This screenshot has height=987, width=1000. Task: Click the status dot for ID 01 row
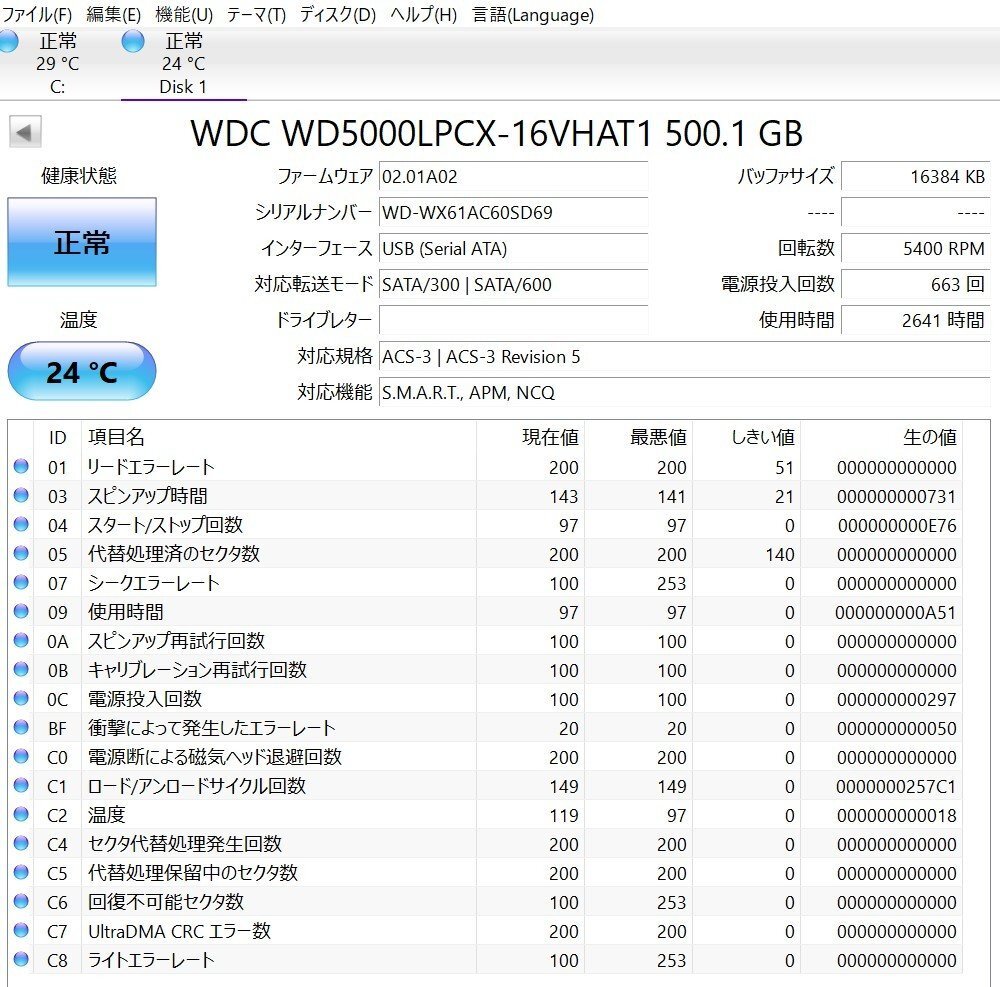(21, 466)
